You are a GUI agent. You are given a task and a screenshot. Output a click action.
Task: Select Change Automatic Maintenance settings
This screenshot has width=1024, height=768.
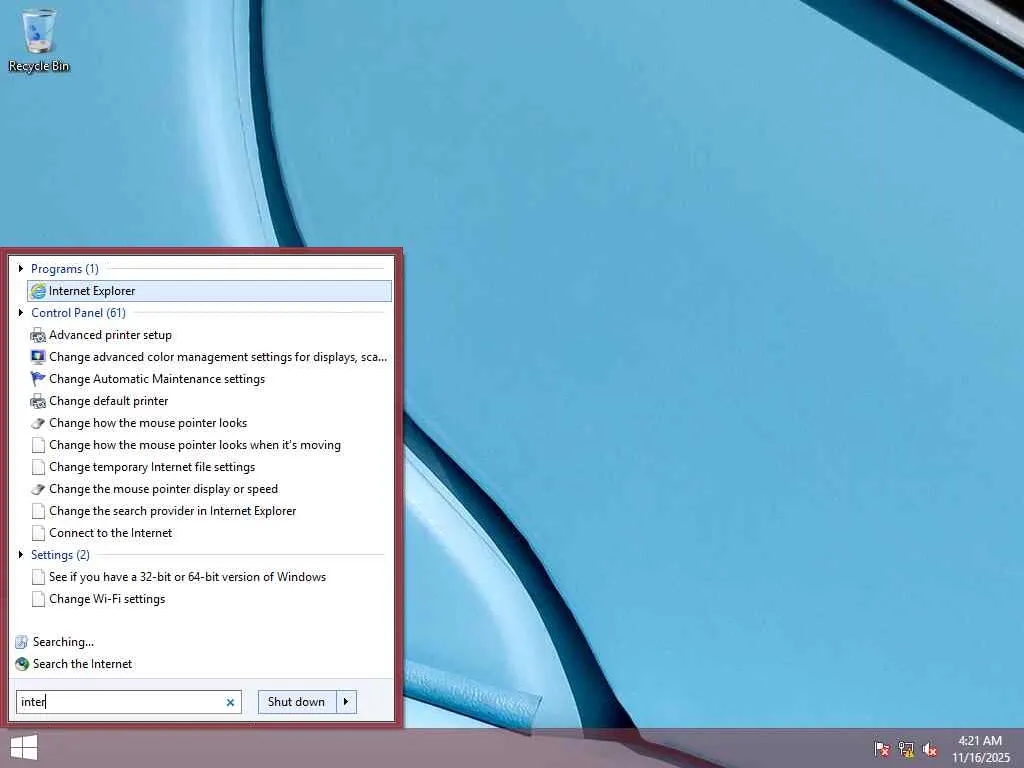pos(209,379)
